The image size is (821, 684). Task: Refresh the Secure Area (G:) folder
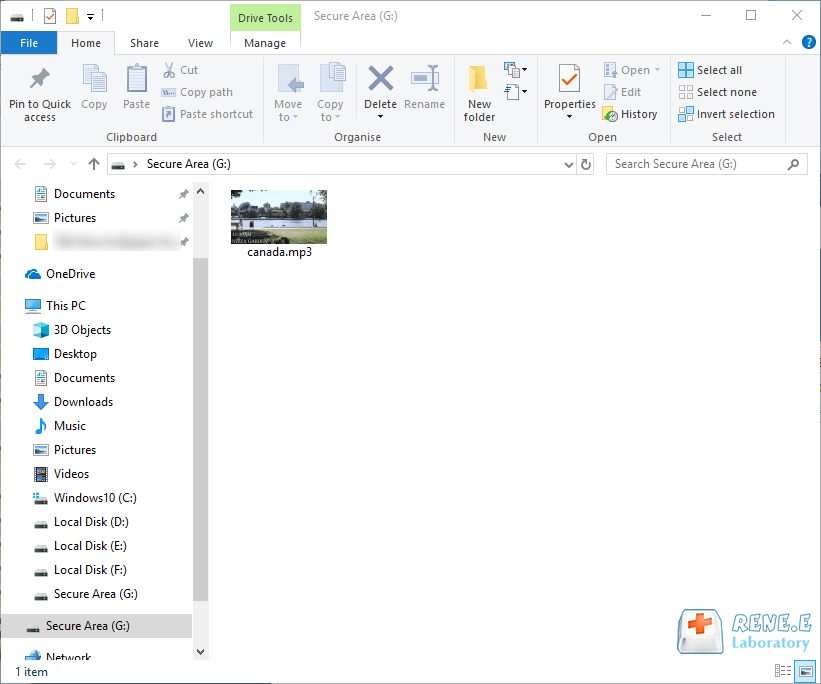[x=586, y=164]
